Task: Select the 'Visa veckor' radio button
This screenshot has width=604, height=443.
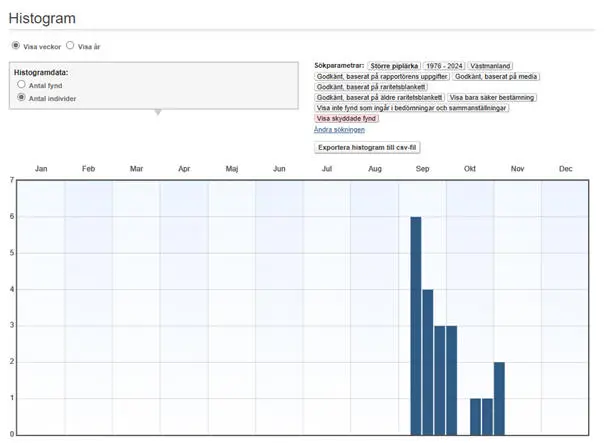Action: tap(15, 46)
